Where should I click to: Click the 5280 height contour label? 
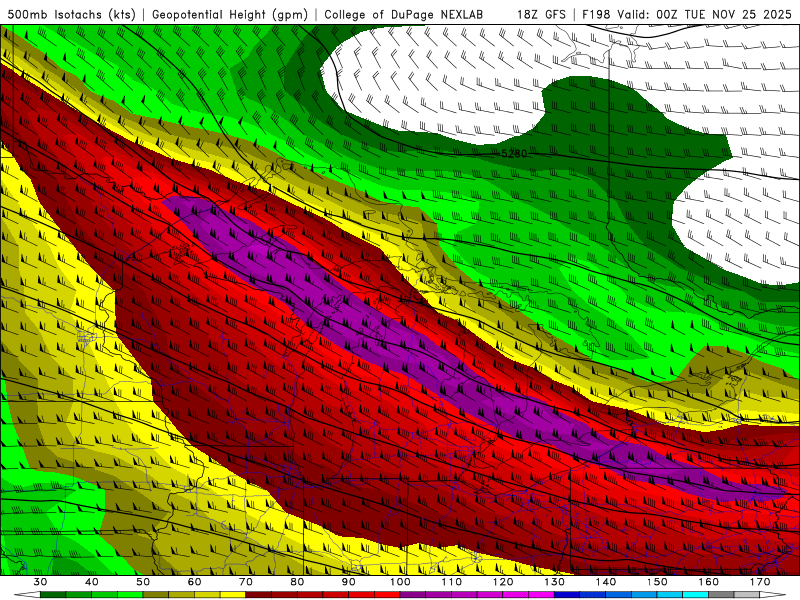click(514, 154)
